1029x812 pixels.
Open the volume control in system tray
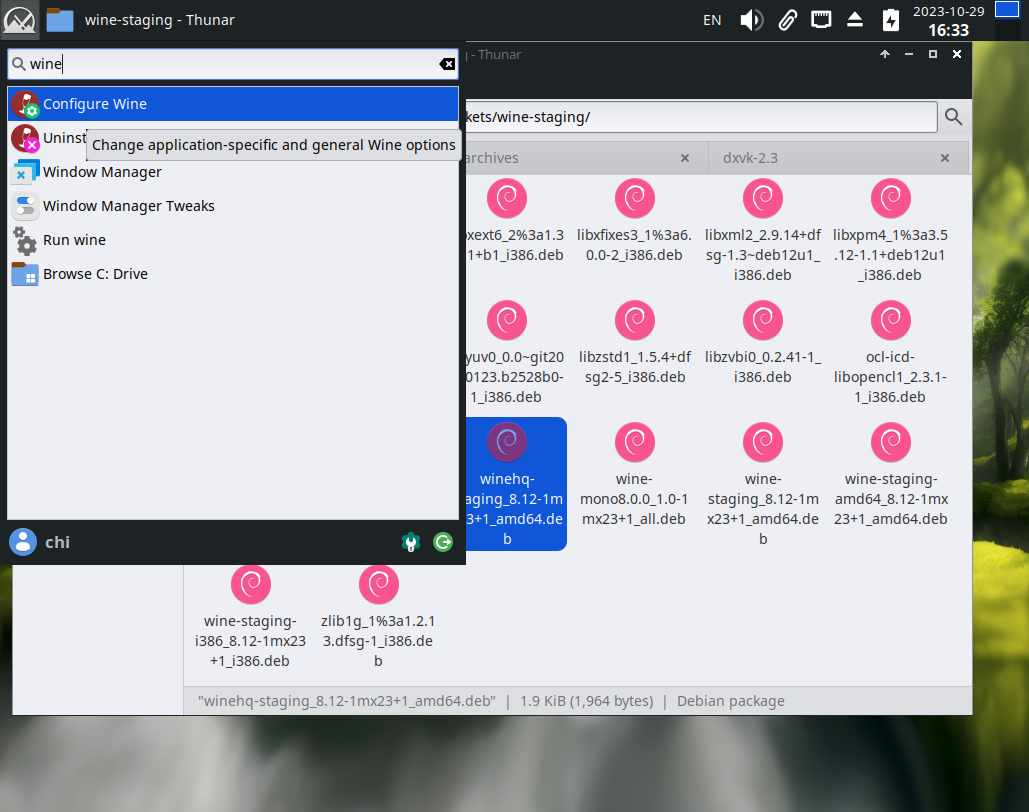click(751, 19)
